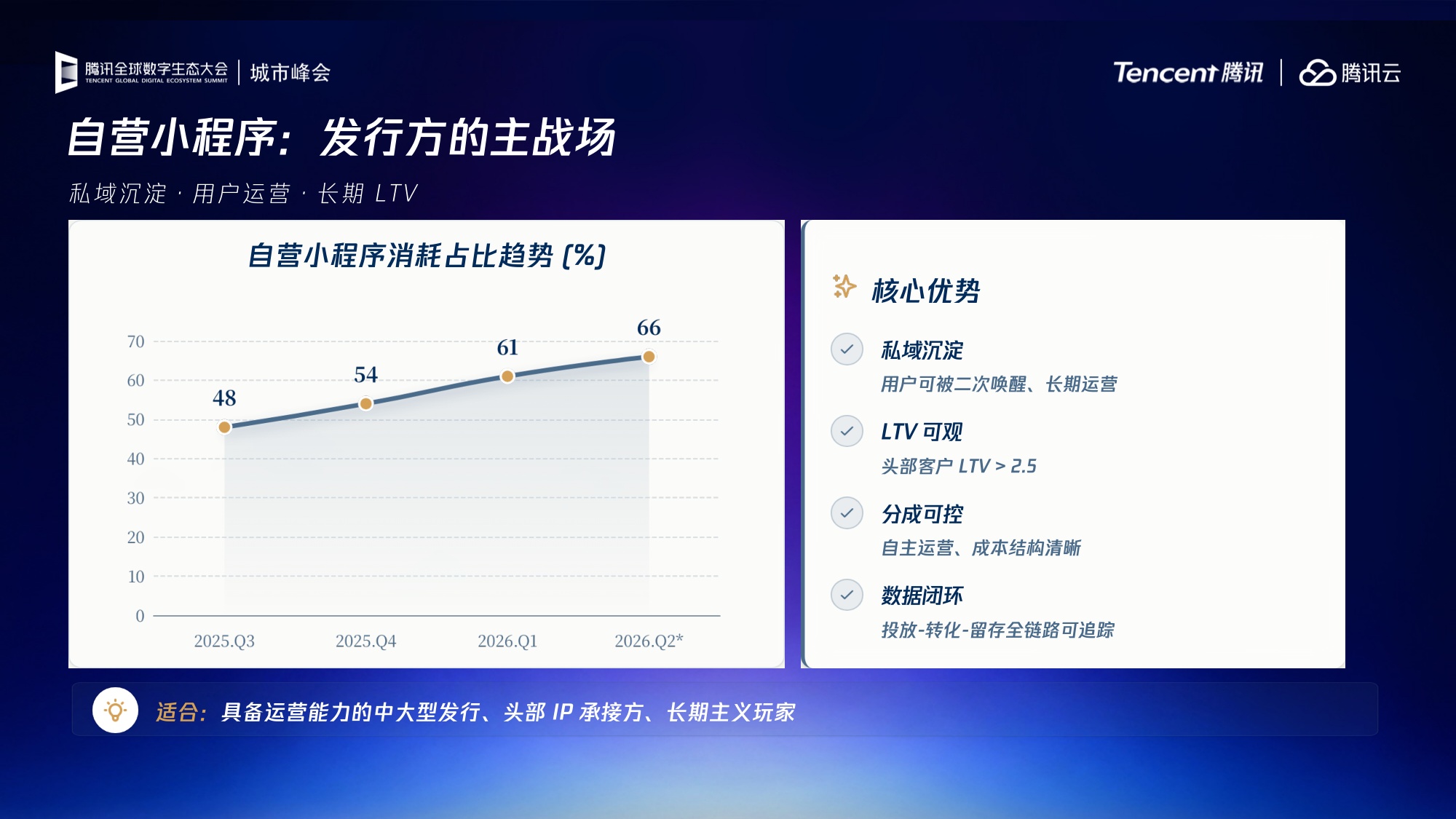
Task: Click the text 自主运营、成本结构清晰
Action: click(x=981, y=547)
